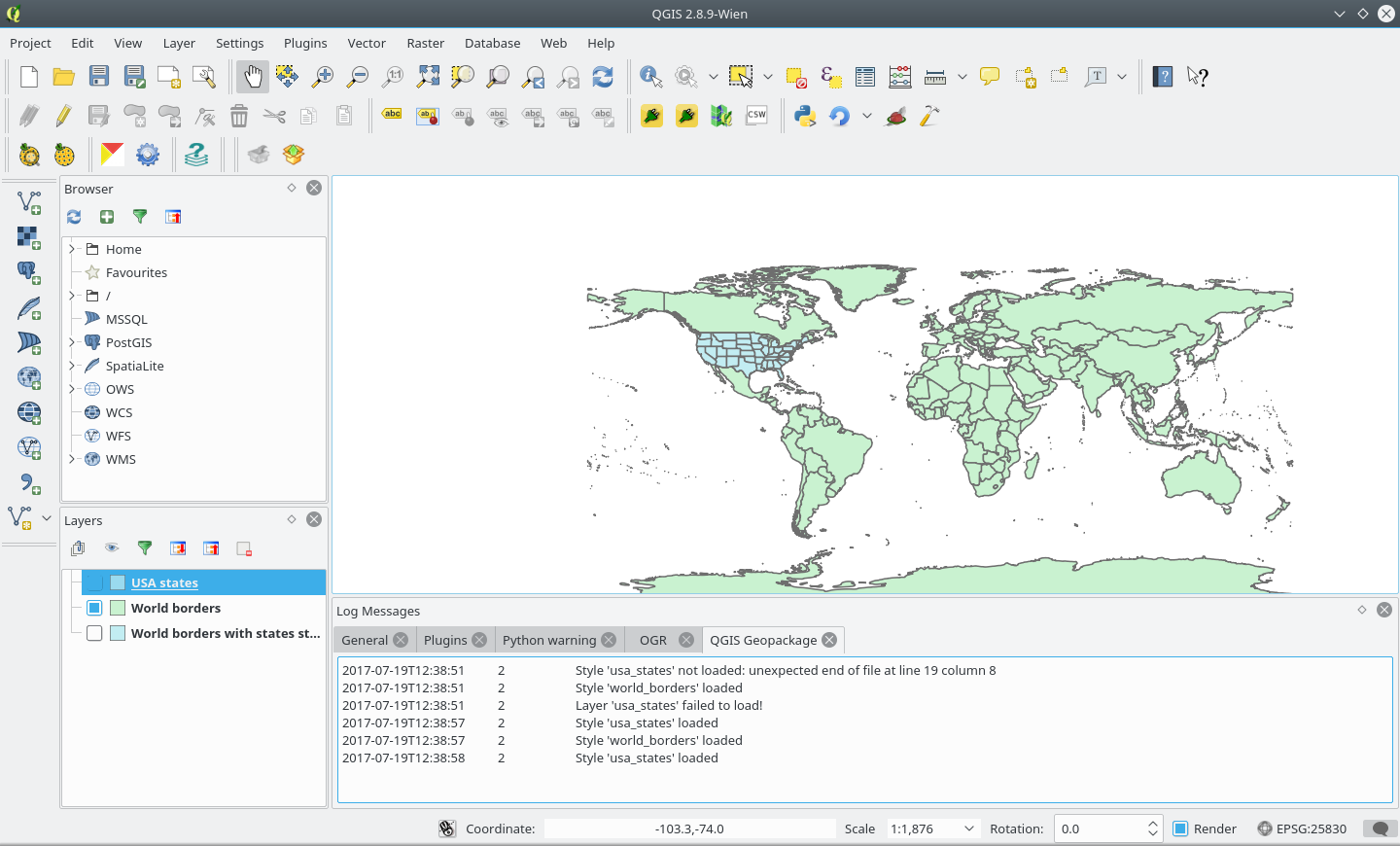Expand the root / folder in Browser
The image size is (1400, 846).
click(72, 296)
